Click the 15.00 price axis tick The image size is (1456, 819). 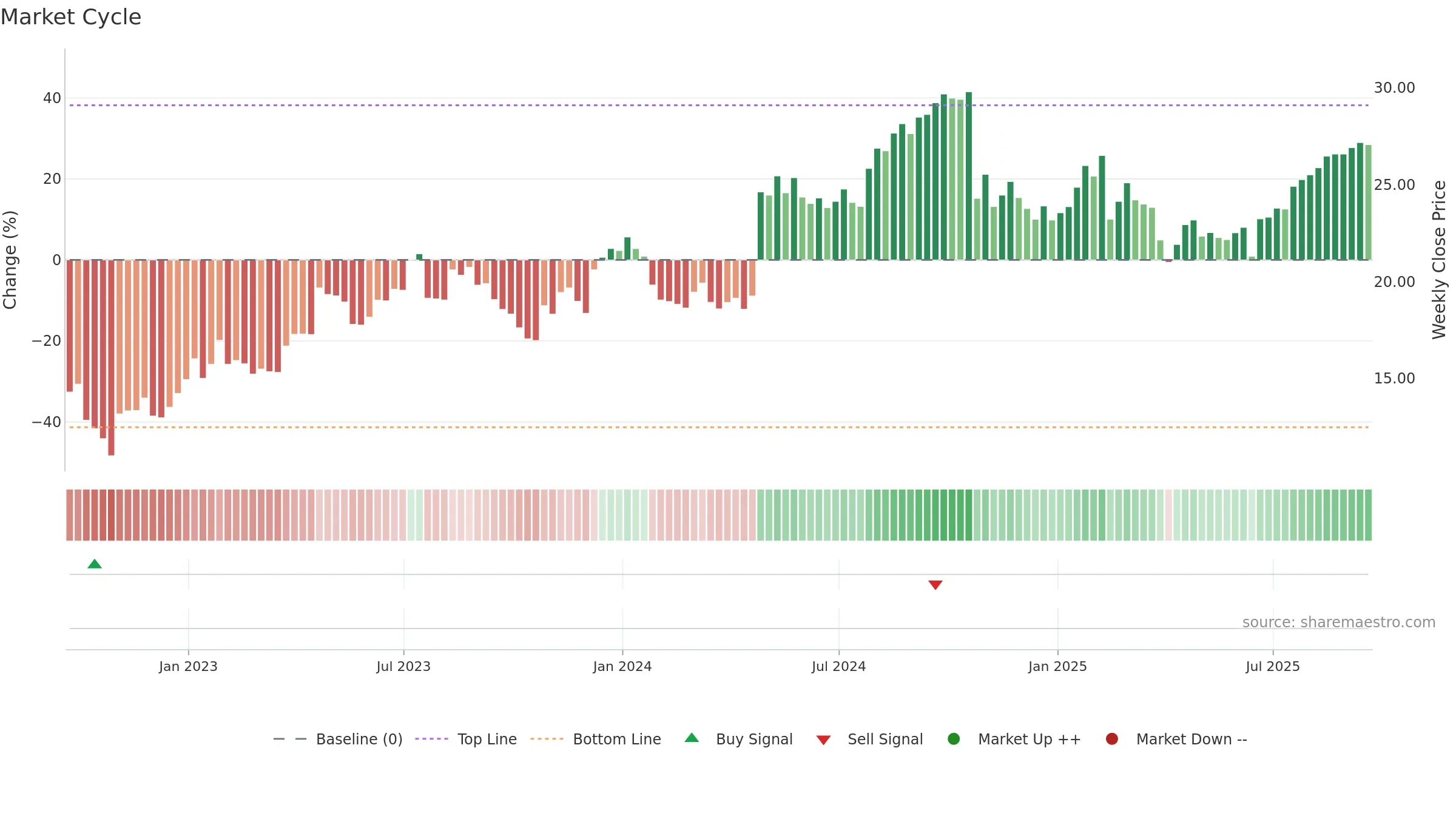1394,379
